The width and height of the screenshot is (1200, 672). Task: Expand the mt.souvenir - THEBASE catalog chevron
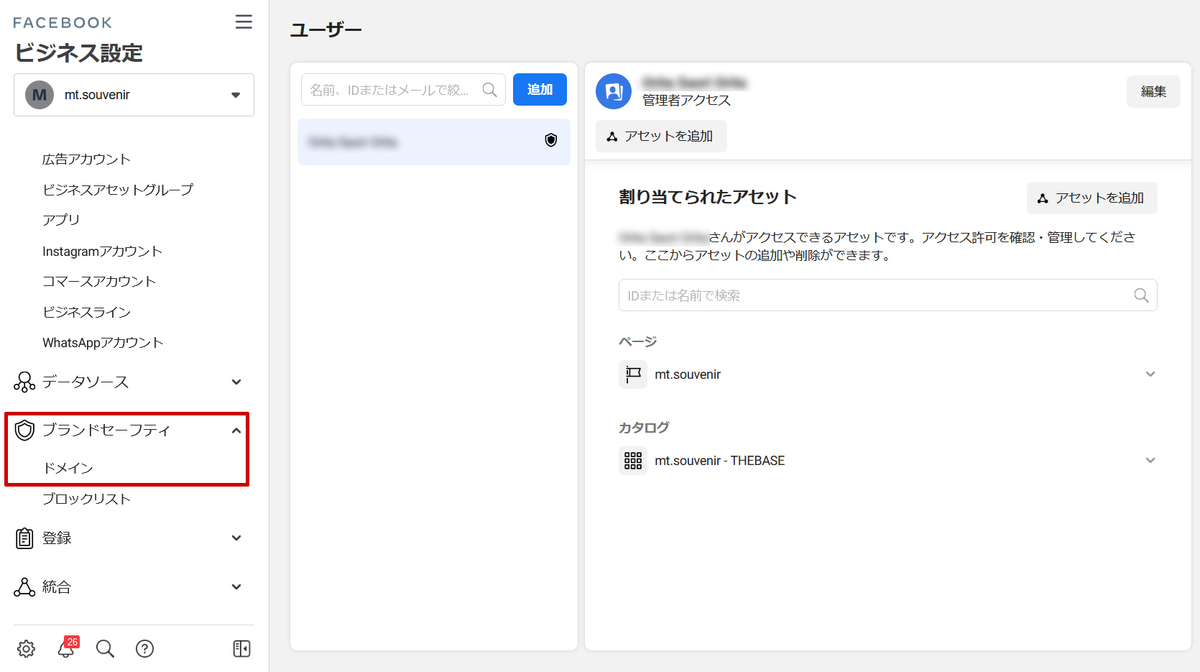pyautogui.click(x=1150, y=460)
